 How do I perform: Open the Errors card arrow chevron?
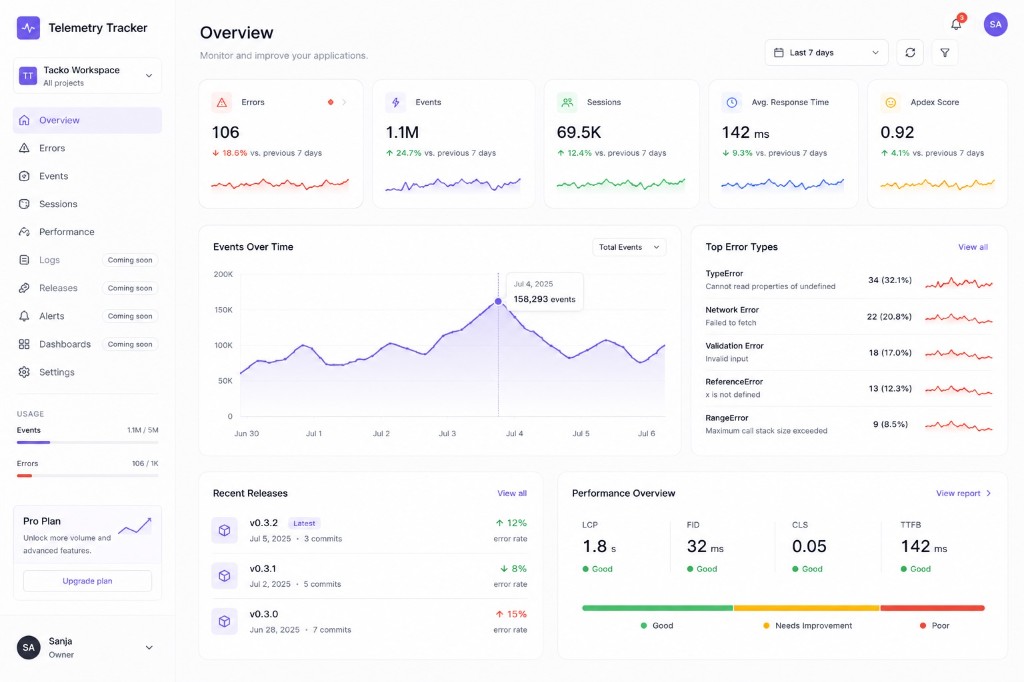[x=344, y=102]
